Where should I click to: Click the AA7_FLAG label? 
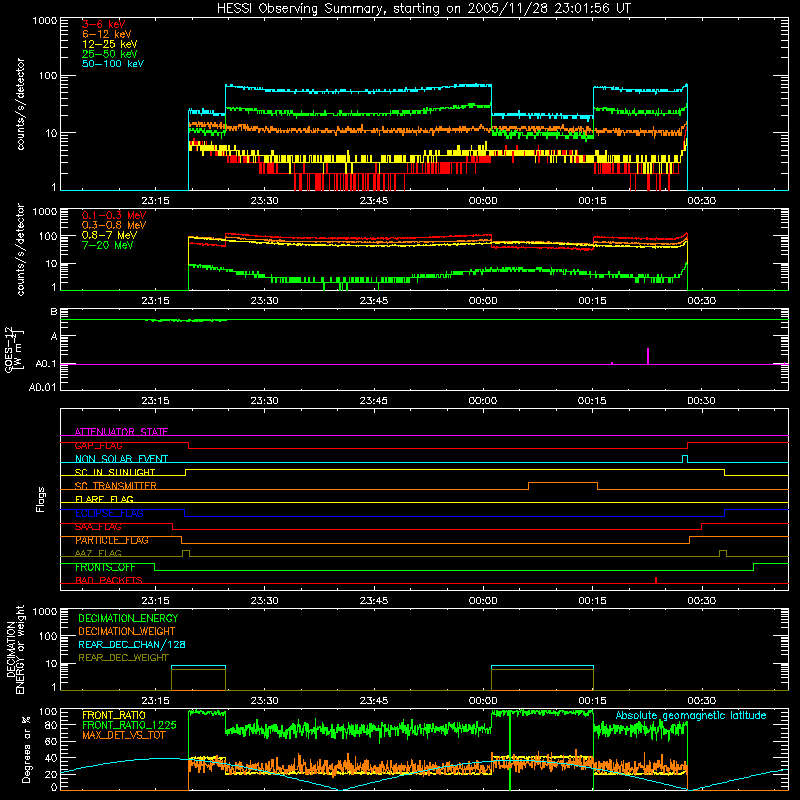pyautogui.click(x=98, y=553)
